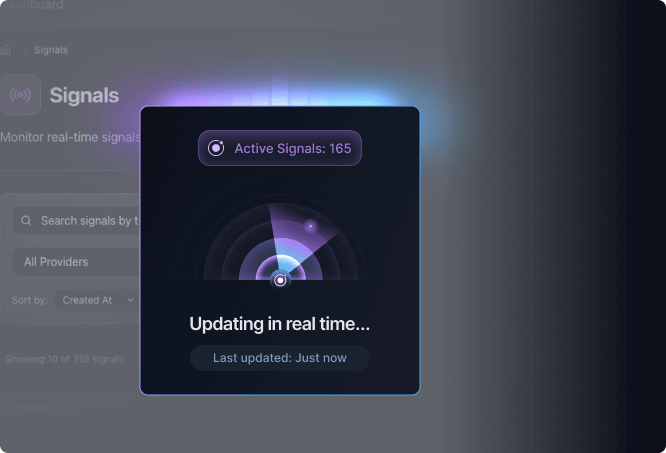Click the magnifier icon in search box
666x453 pixels.
[26, 220]
